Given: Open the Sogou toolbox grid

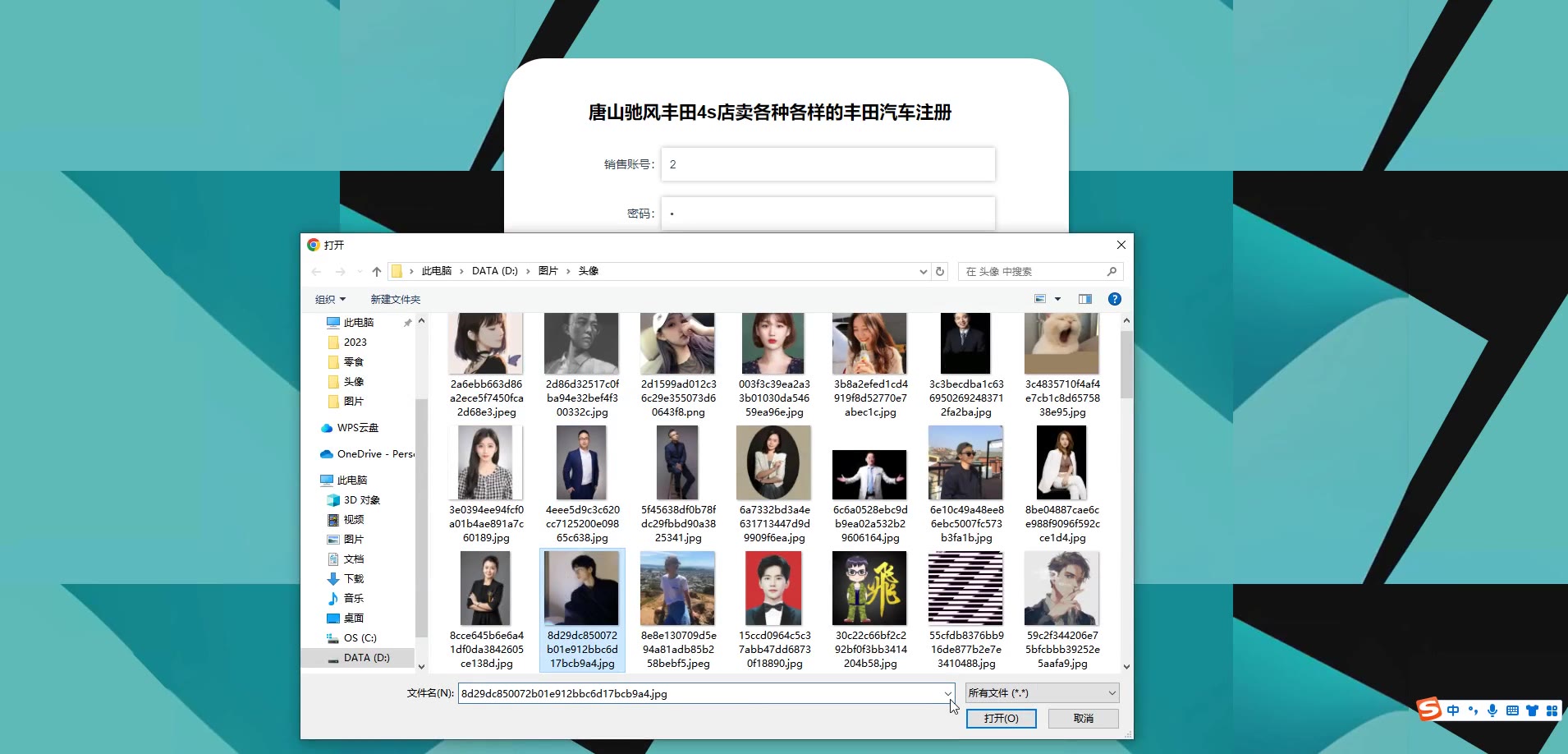Looking at the screenshot, I should (1552, 710).
